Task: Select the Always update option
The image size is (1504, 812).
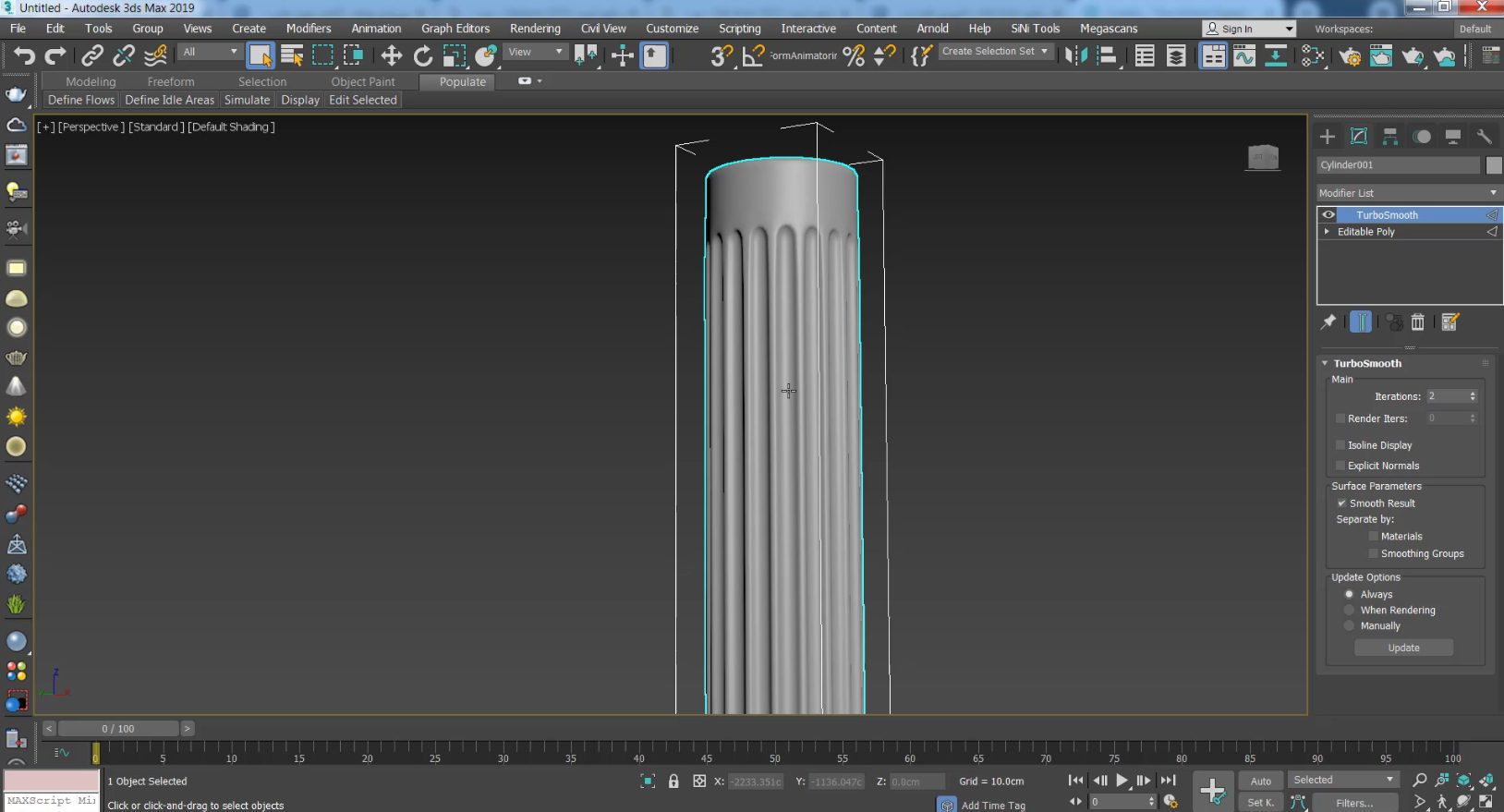Action: coord(1350,594)
